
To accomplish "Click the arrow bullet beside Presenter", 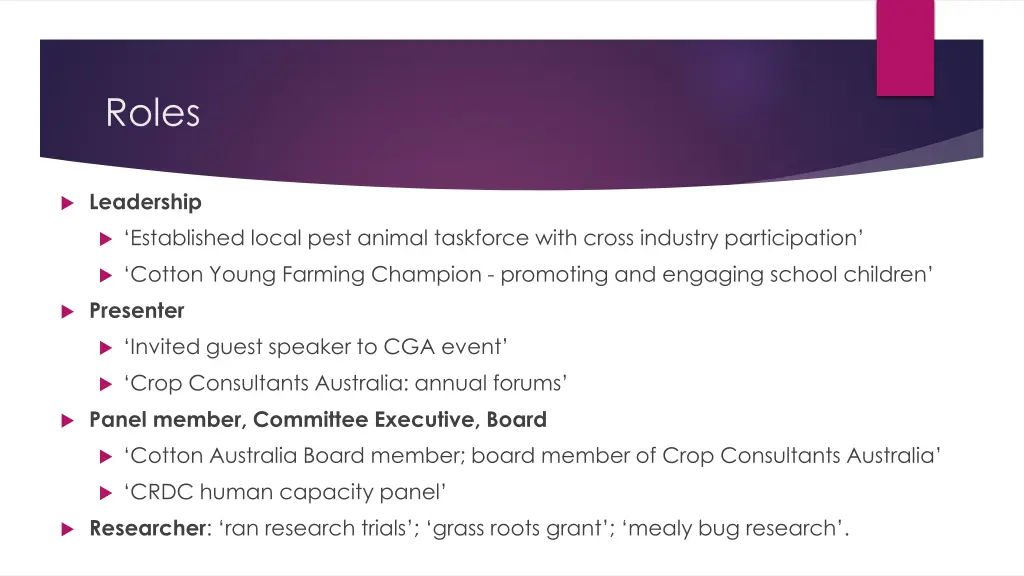I will (x=67, y=312).
